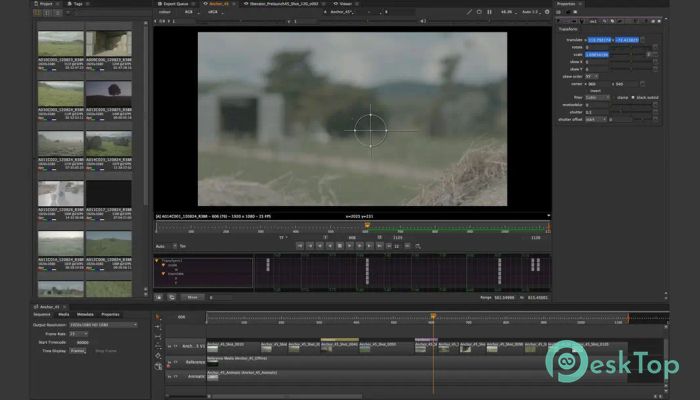Click the project bin vertical scrollbar

click(x=146, y=113)
